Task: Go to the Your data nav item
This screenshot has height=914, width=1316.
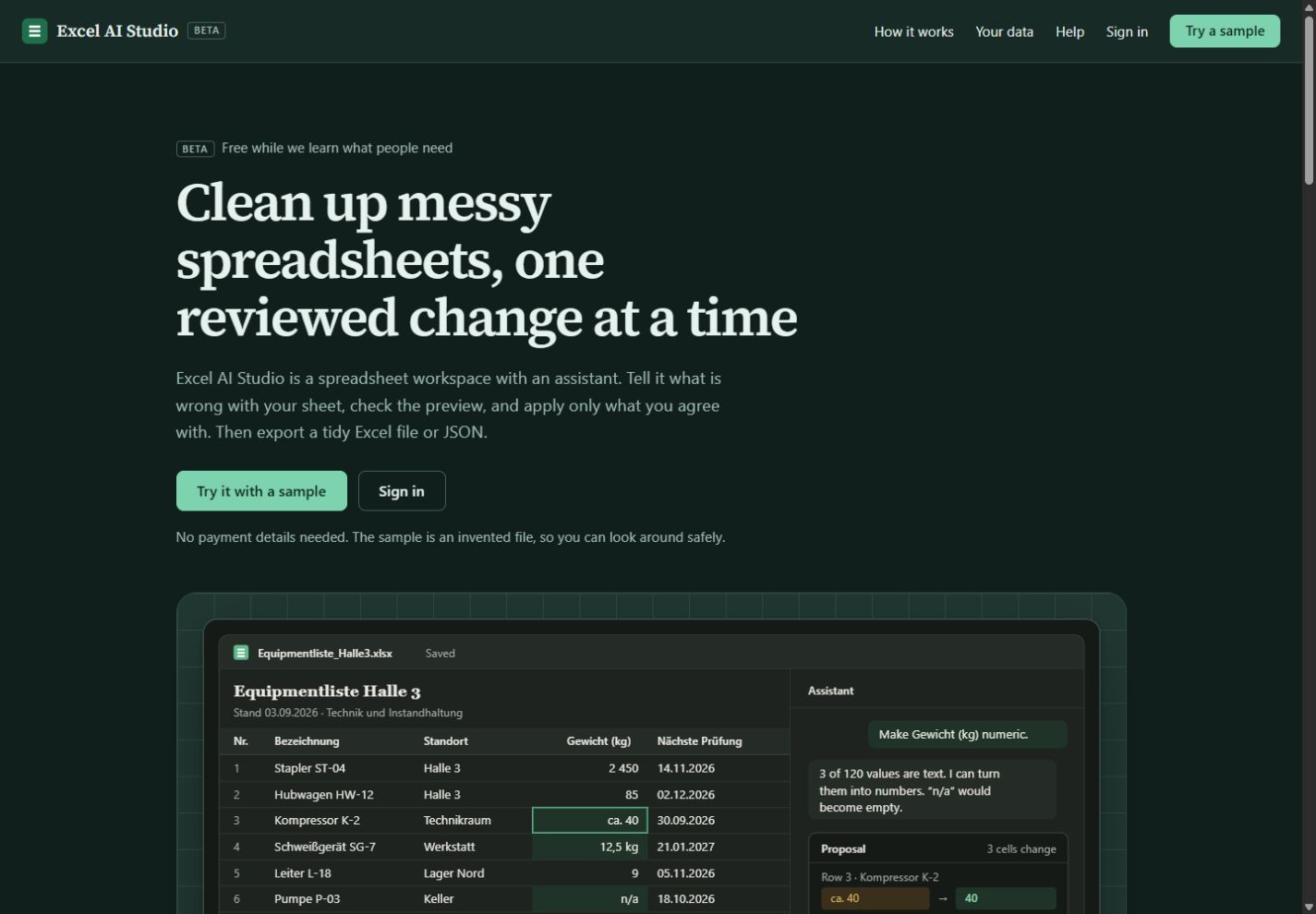Action: 1004,31
